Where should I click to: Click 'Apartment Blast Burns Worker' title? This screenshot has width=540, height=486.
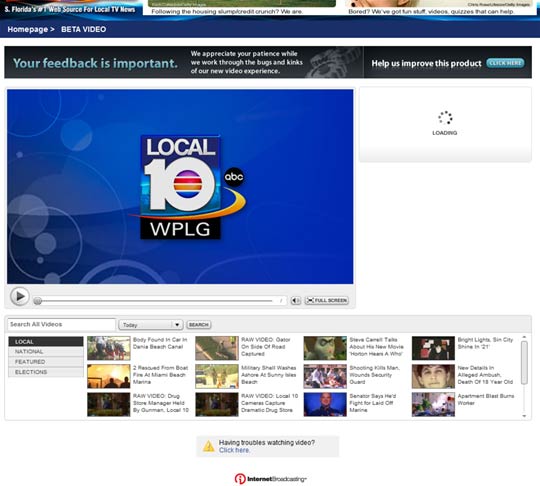[x=486, y=400]
